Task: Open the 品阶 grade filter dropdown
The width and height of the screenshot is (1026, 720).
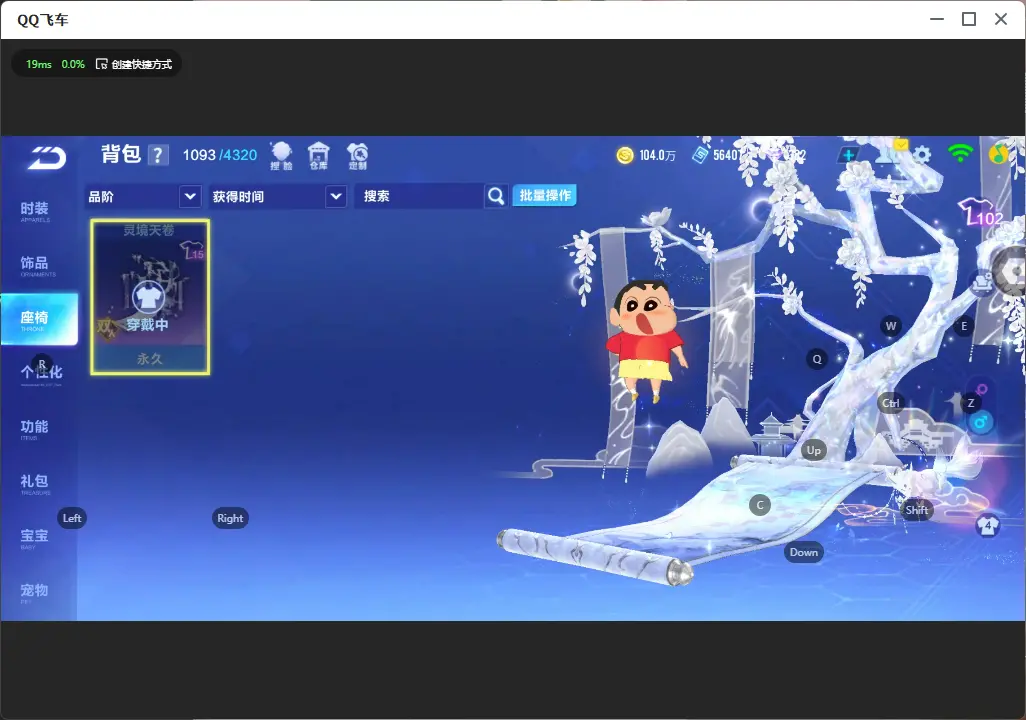Action: point(143,196)
